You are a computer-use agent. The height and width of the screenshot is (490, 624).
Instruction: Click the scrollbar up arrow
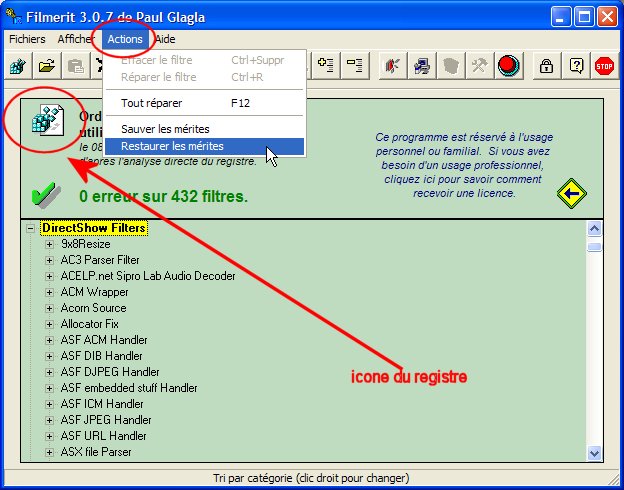coord(594,229)
